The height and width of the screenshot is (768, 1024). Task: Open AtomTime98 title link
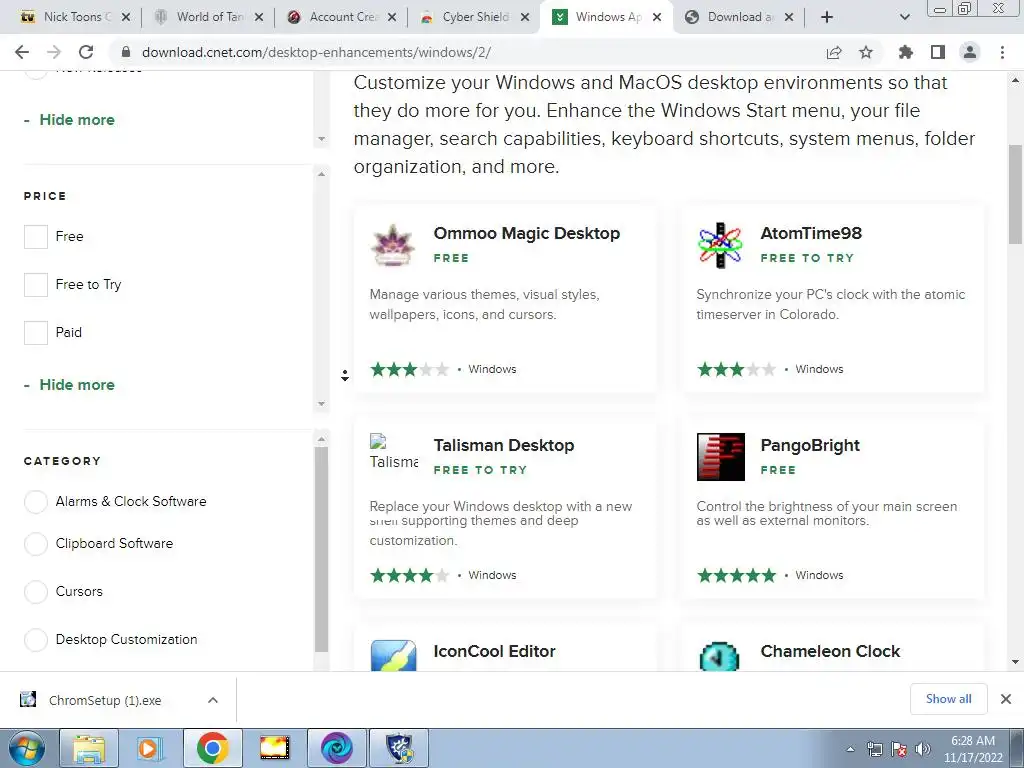(811, 233)
